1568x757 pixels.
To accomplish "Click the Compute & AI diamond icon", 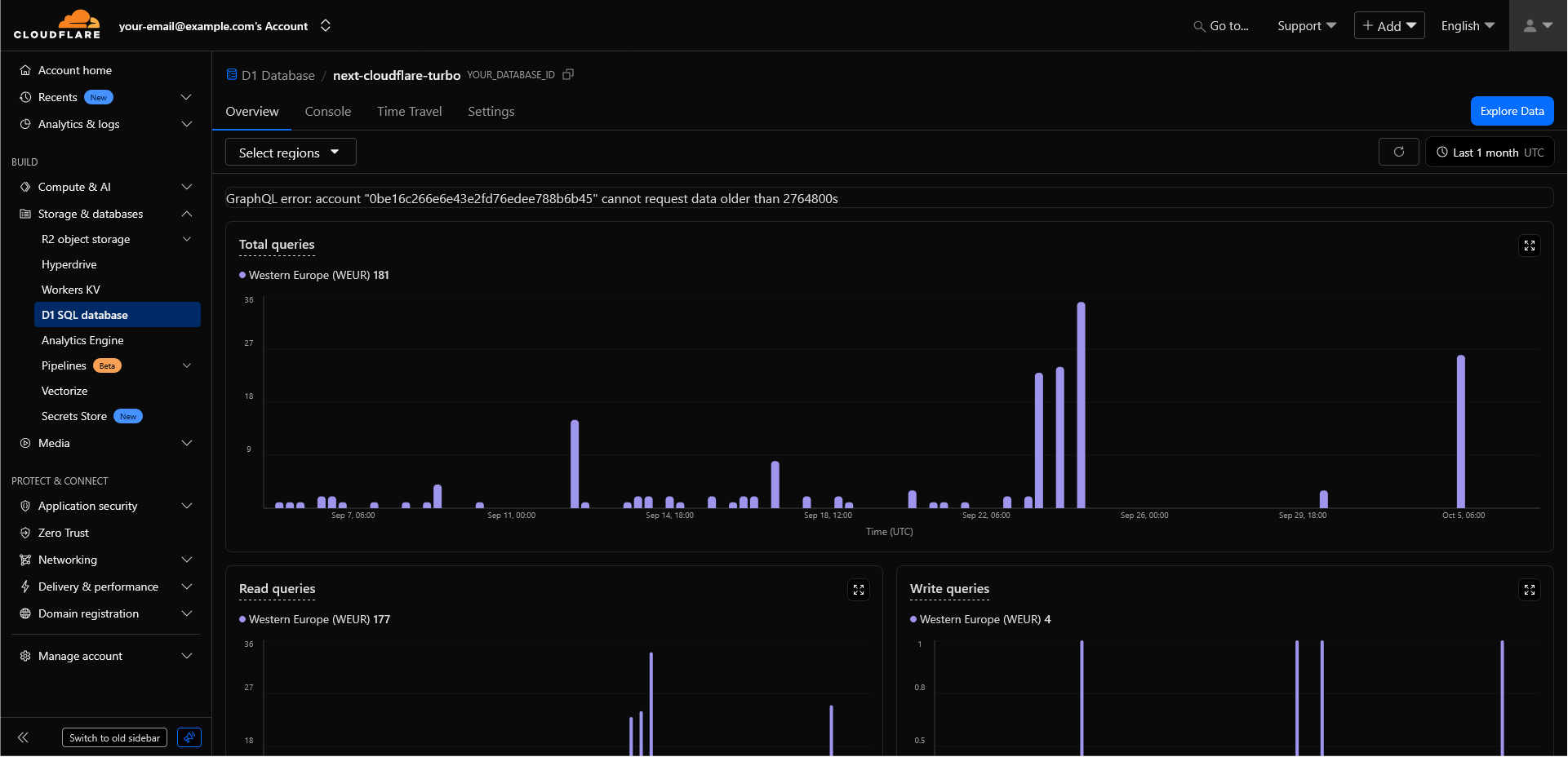I will pos(25,187).
